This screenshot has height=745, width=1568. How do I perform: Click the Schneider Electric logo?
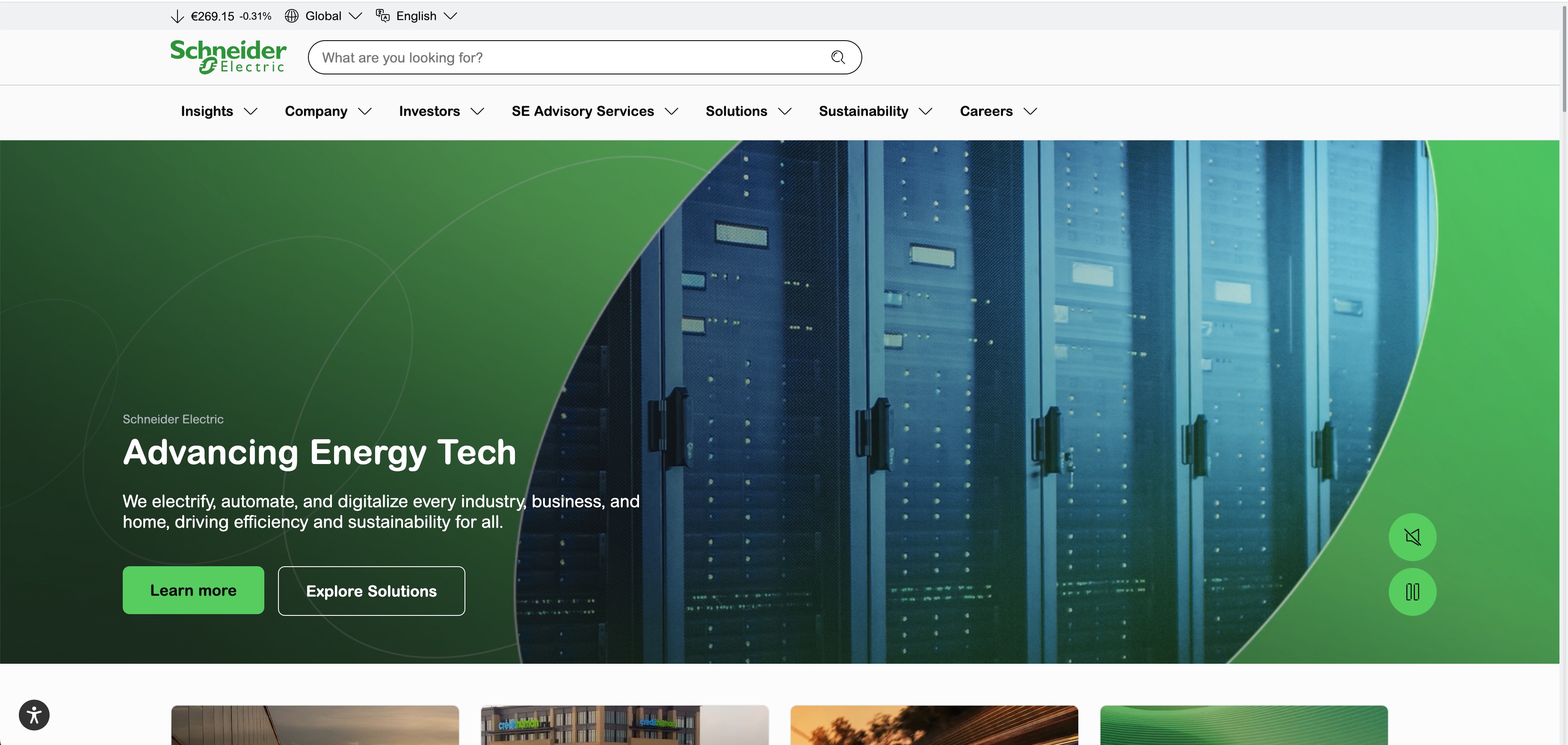point(228,57)
